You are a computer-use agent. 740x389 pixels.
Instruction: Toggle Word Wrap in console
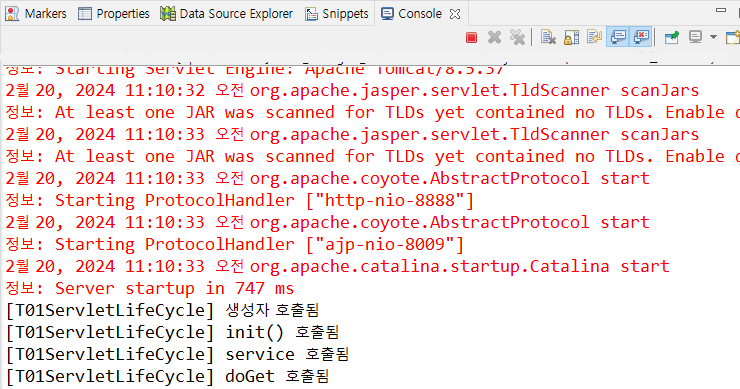tap(594, 37)
